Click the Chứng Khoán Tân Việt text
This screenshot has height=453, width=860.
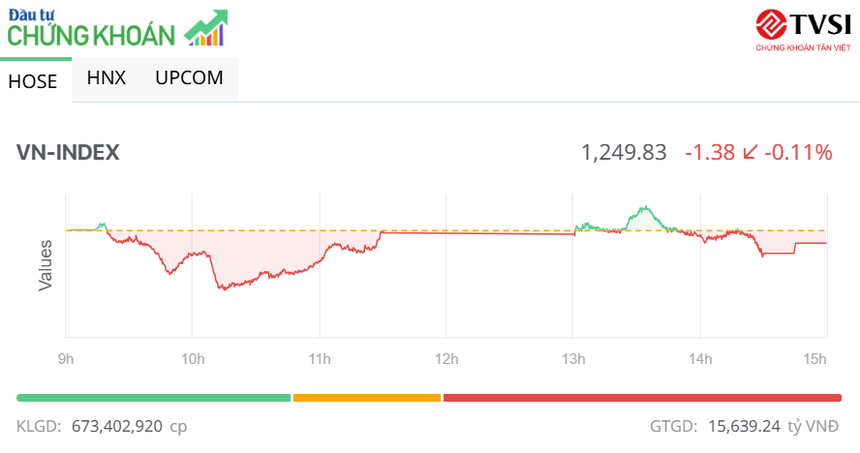(802, 47)
